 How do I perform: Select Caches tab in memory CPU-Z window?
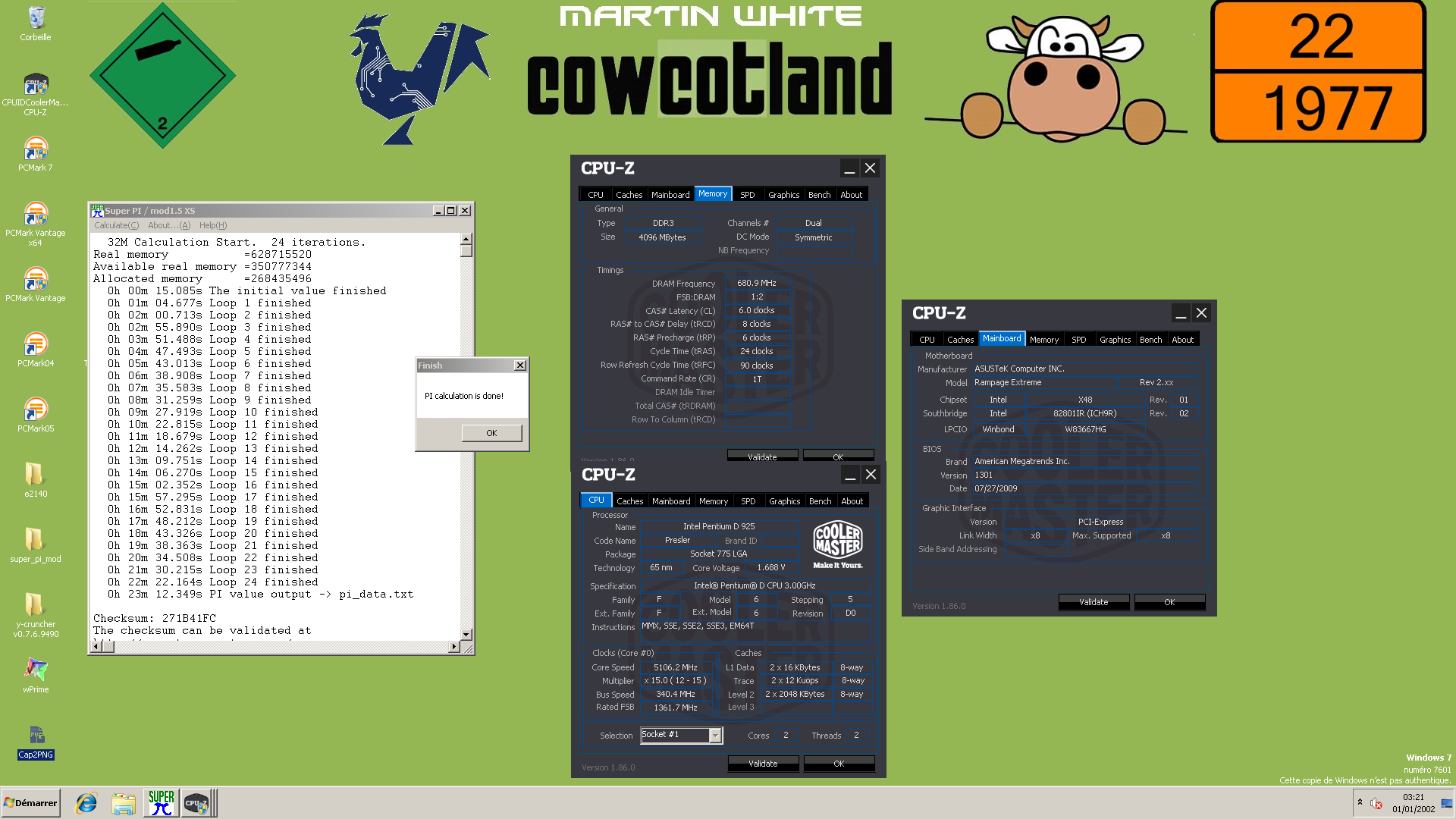tap(629, 195)
